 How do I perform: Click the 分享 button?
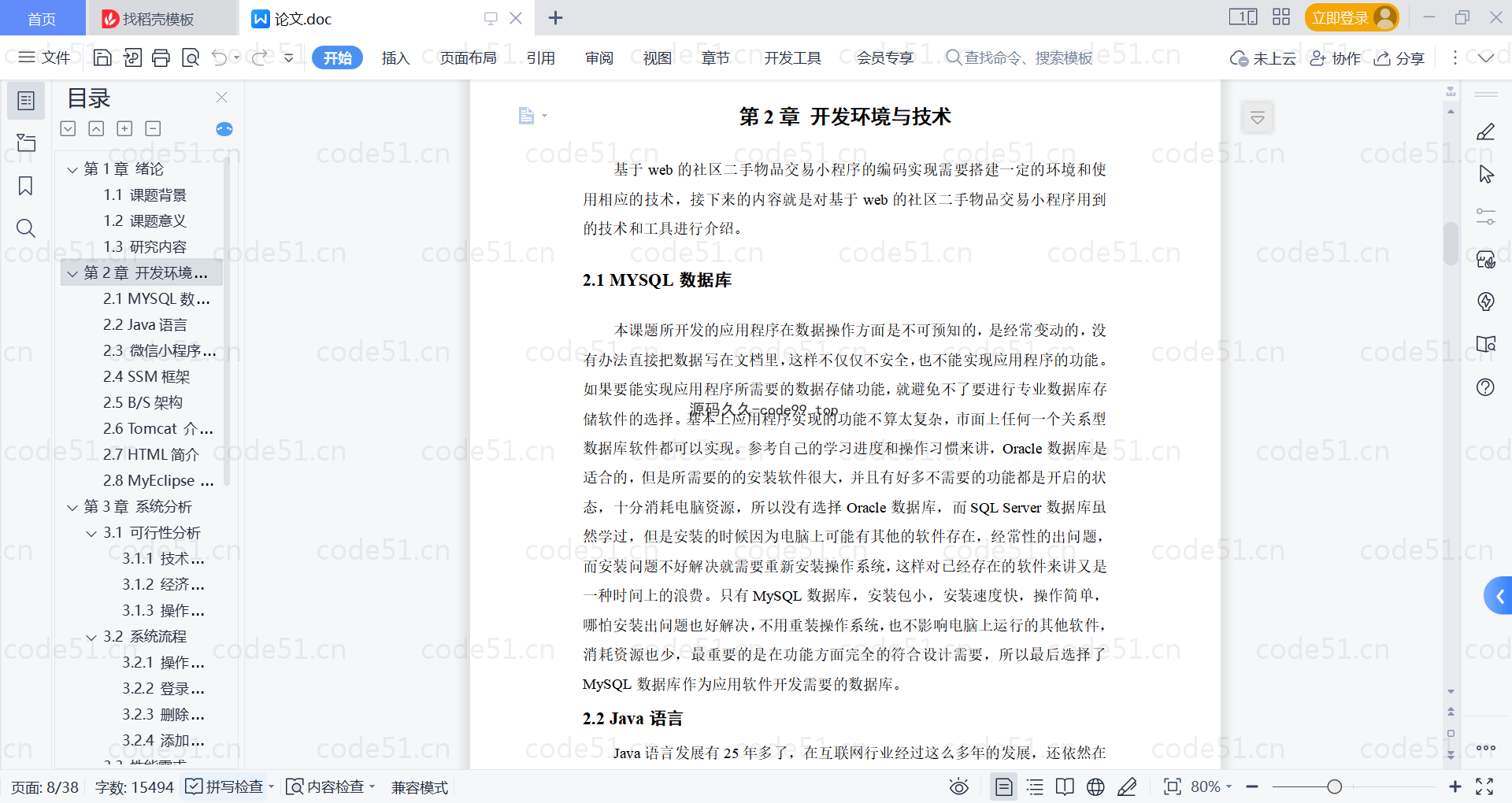tap(1399, 58)
